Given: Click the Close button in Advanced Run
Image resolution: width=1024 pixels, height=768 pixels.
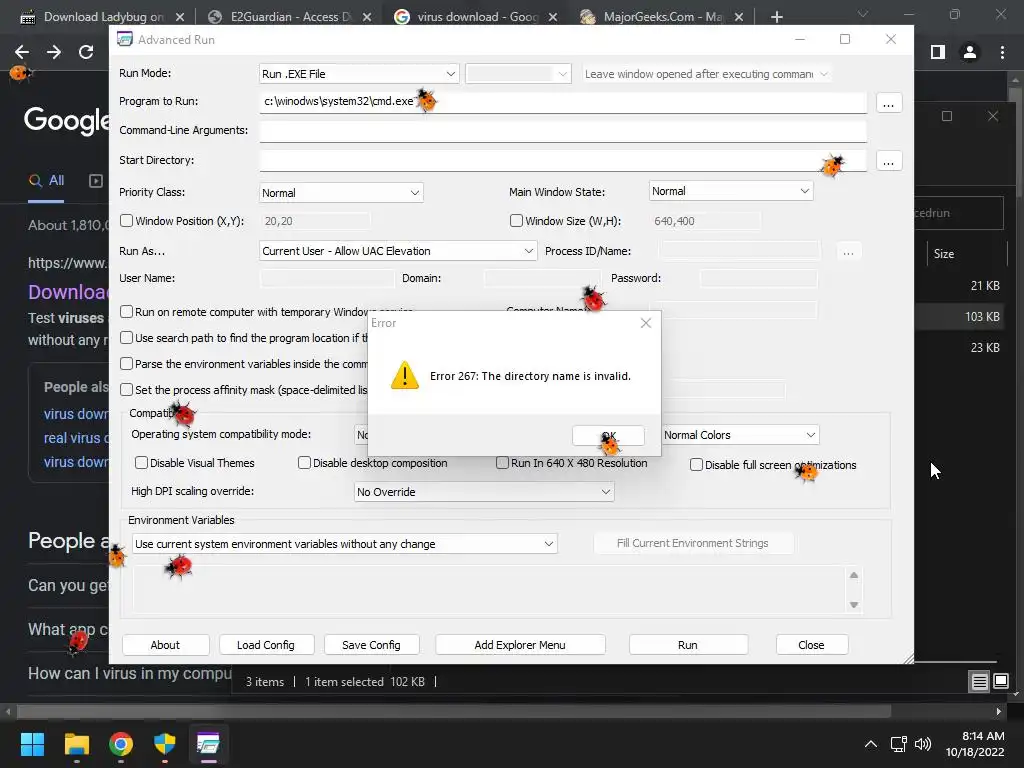Looking at the screenshot, I should [811, 645].
